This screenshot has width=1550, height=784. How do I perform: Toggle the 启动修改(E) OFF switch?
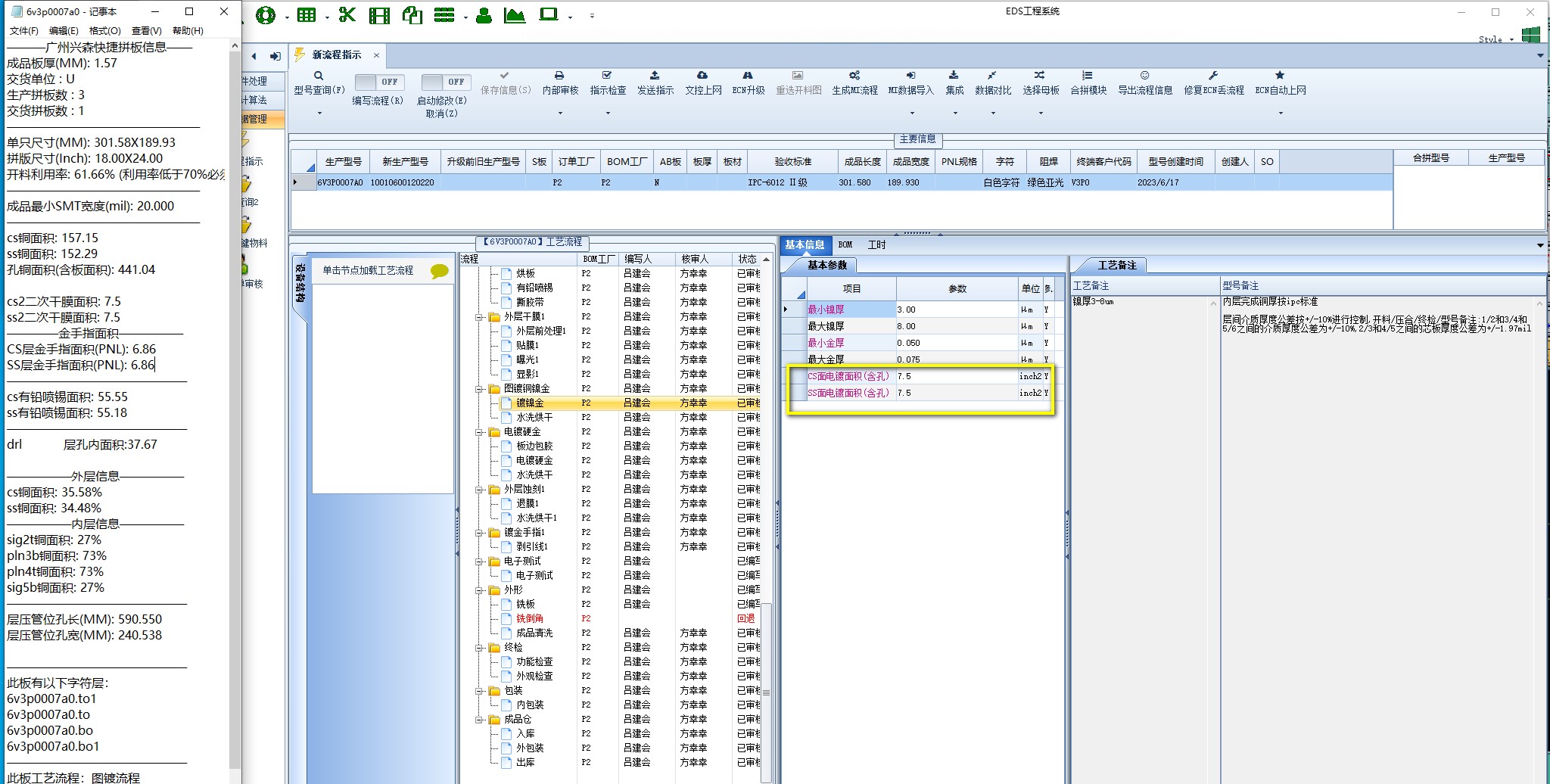point(446,82)
